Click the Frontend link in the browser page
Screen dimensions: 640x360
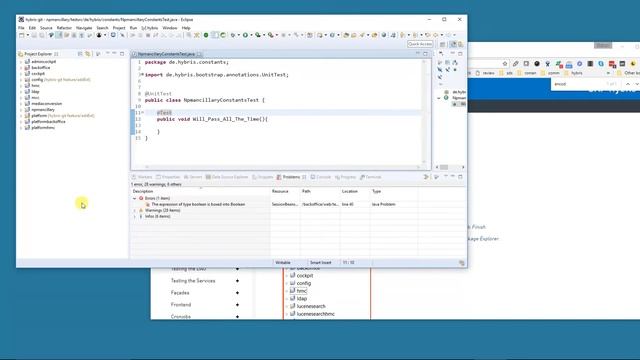pos(181,304)
